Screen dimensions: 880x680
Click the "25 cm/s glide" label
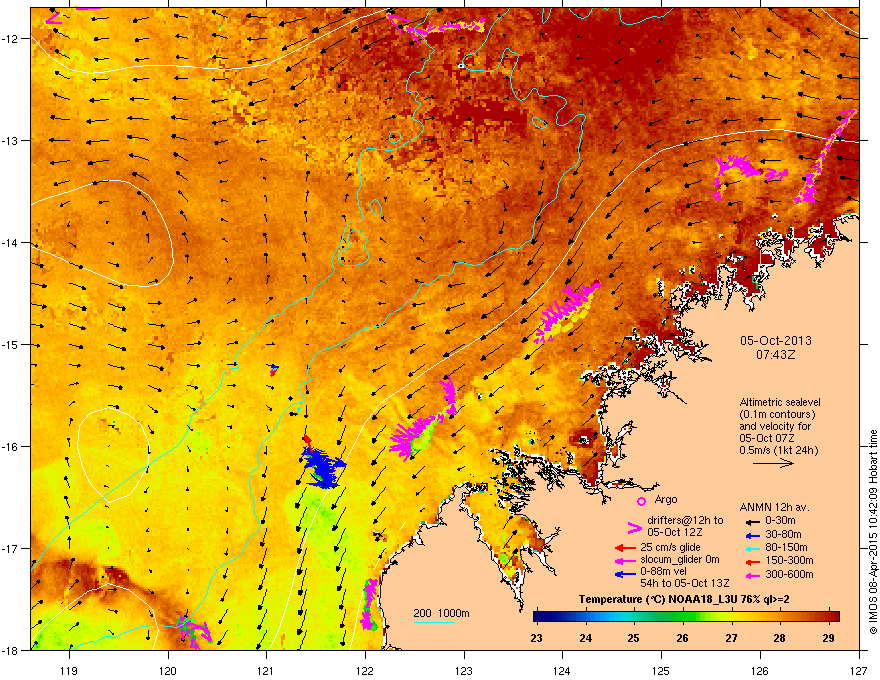click(670, 547)
